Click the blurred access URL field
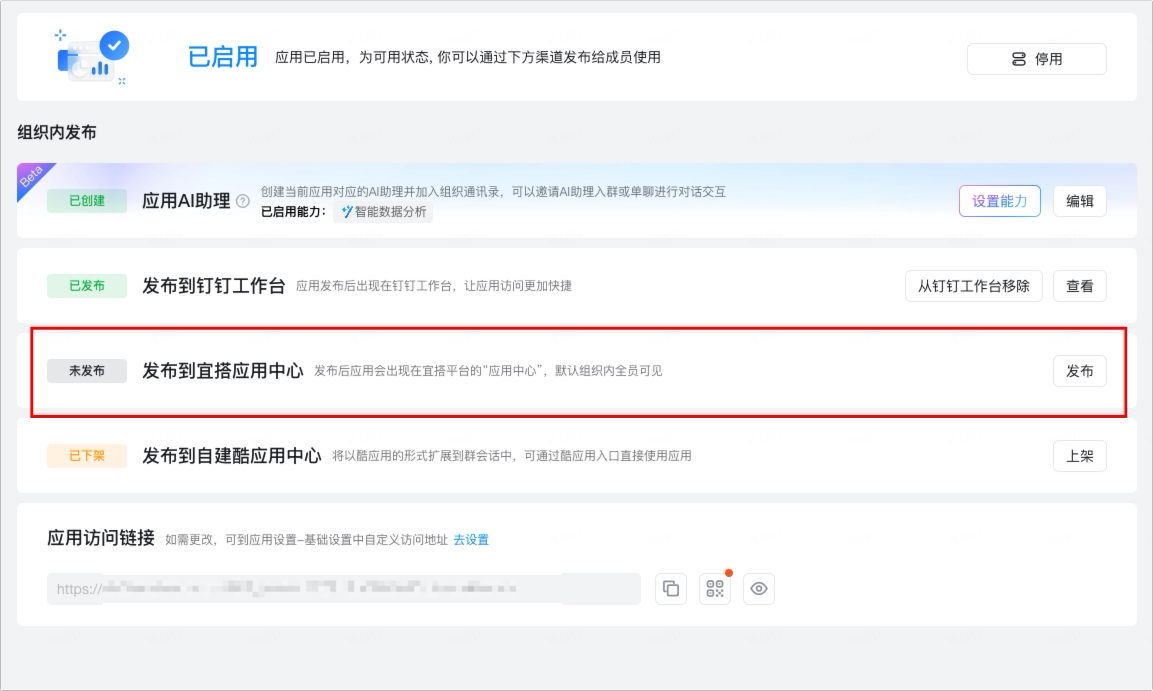 (x=343, y=589)
